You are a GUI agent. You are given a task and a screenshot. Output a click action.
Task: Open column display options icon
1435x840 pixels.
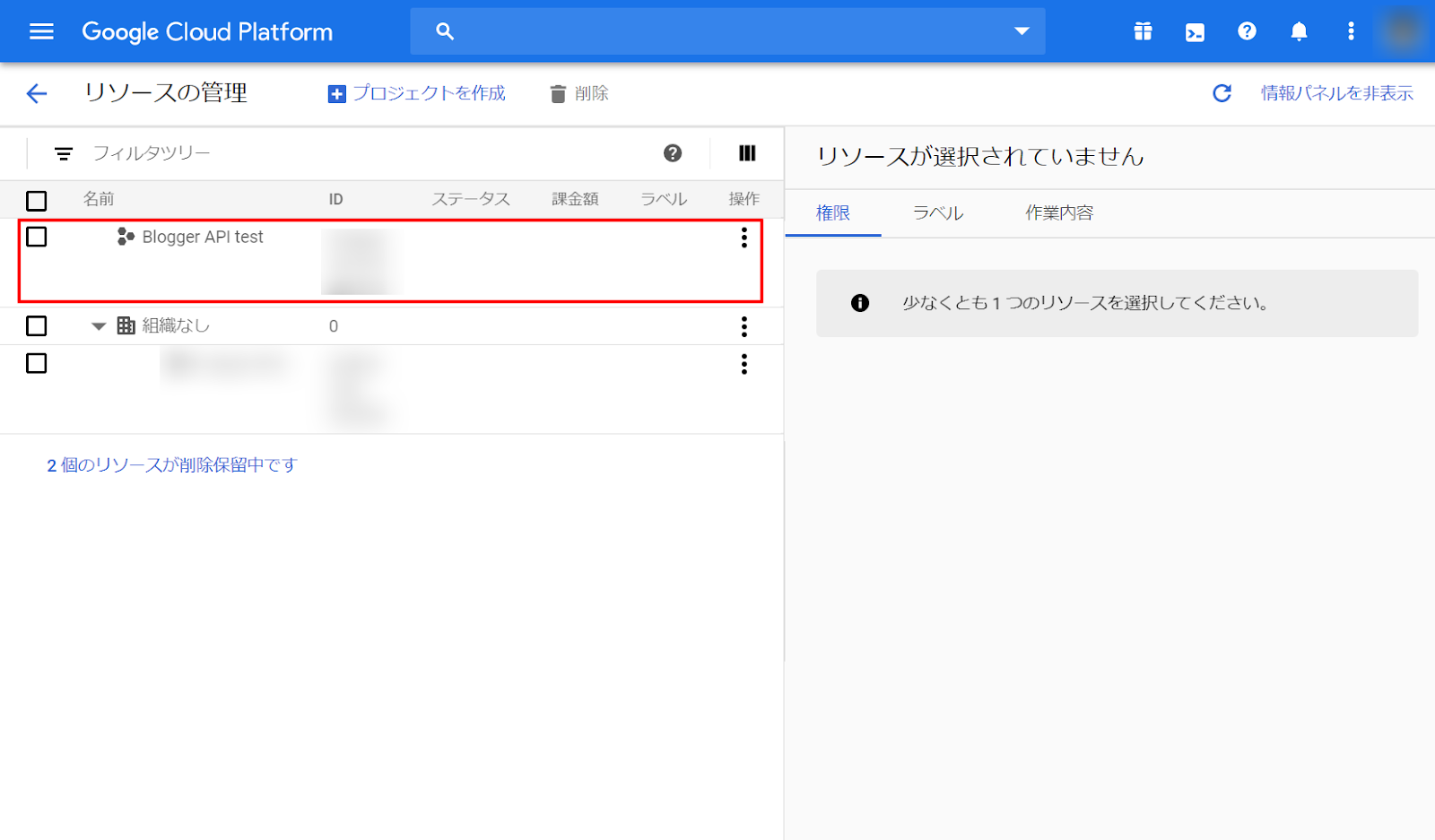[x=747, y=153]
